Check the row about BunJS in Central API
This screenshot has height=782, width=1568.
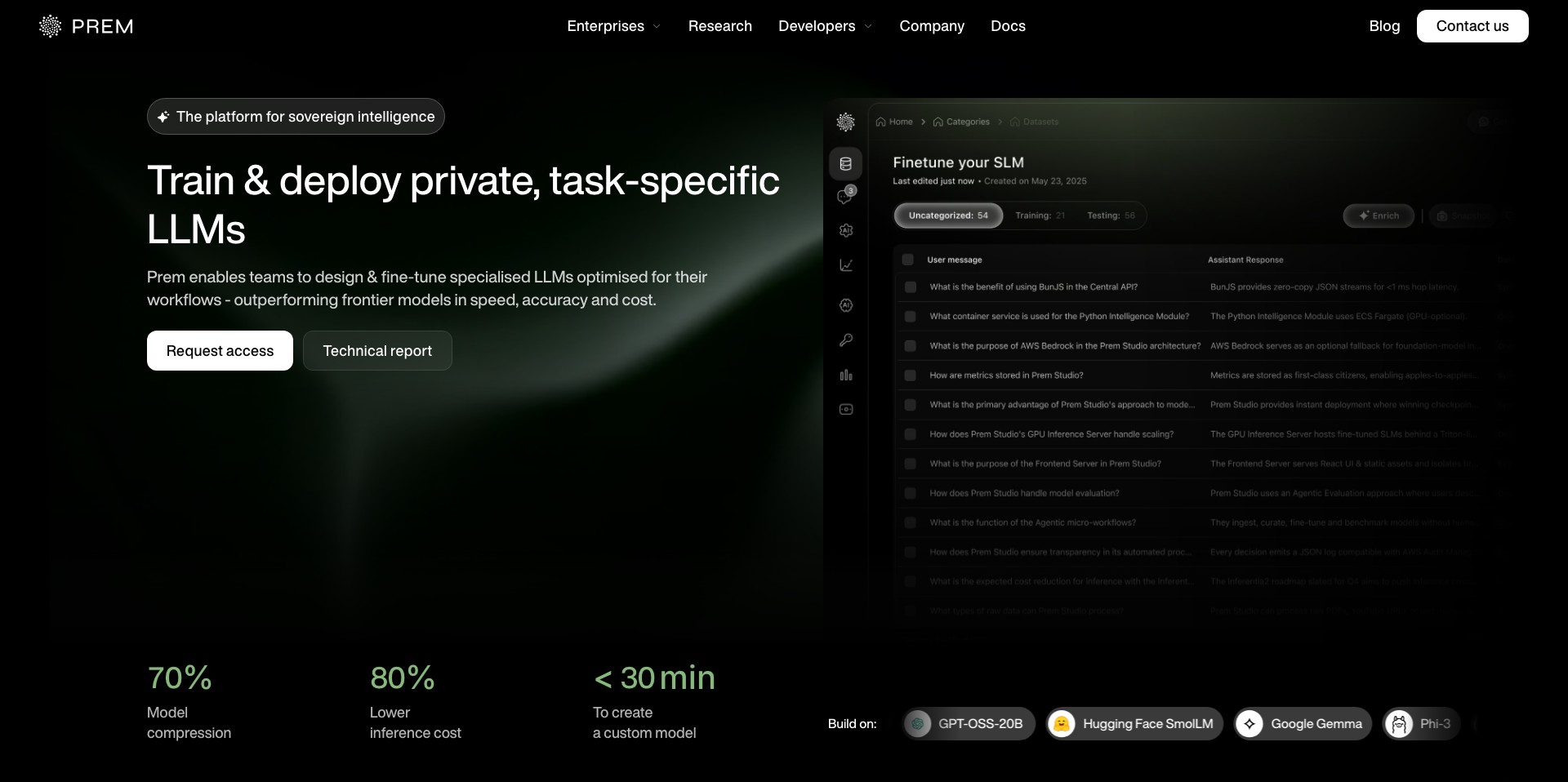pos(910,287)
